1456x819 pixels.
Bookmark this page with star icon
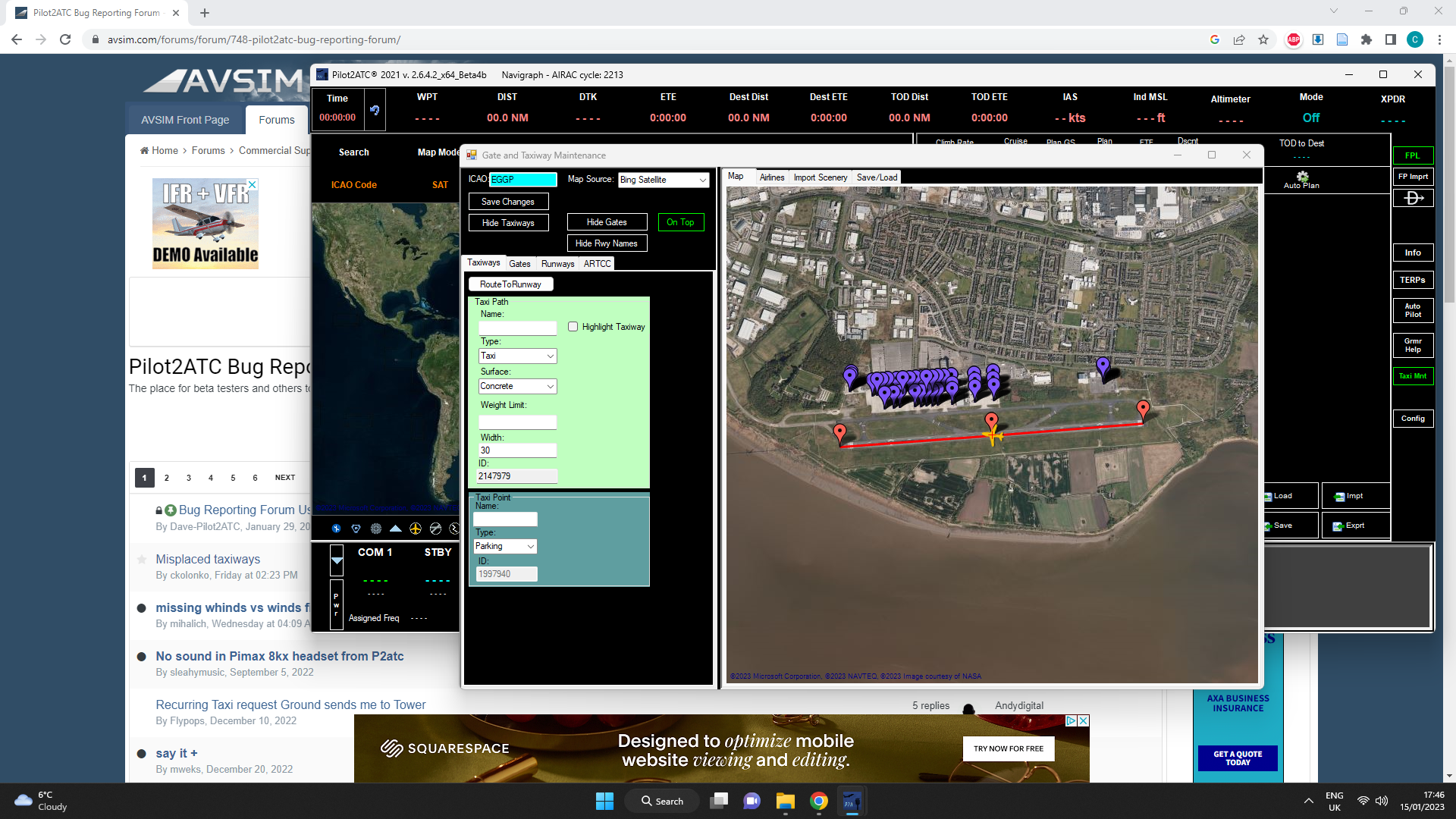[x=1263, y=39]
